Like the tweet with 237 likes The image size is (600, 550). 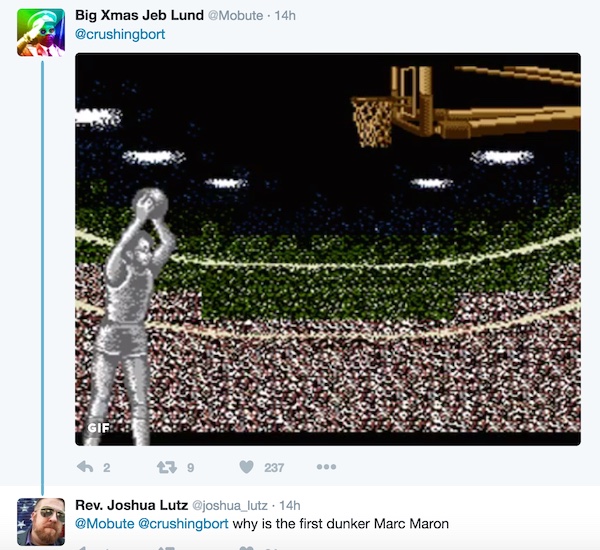[x=246, y=467]
